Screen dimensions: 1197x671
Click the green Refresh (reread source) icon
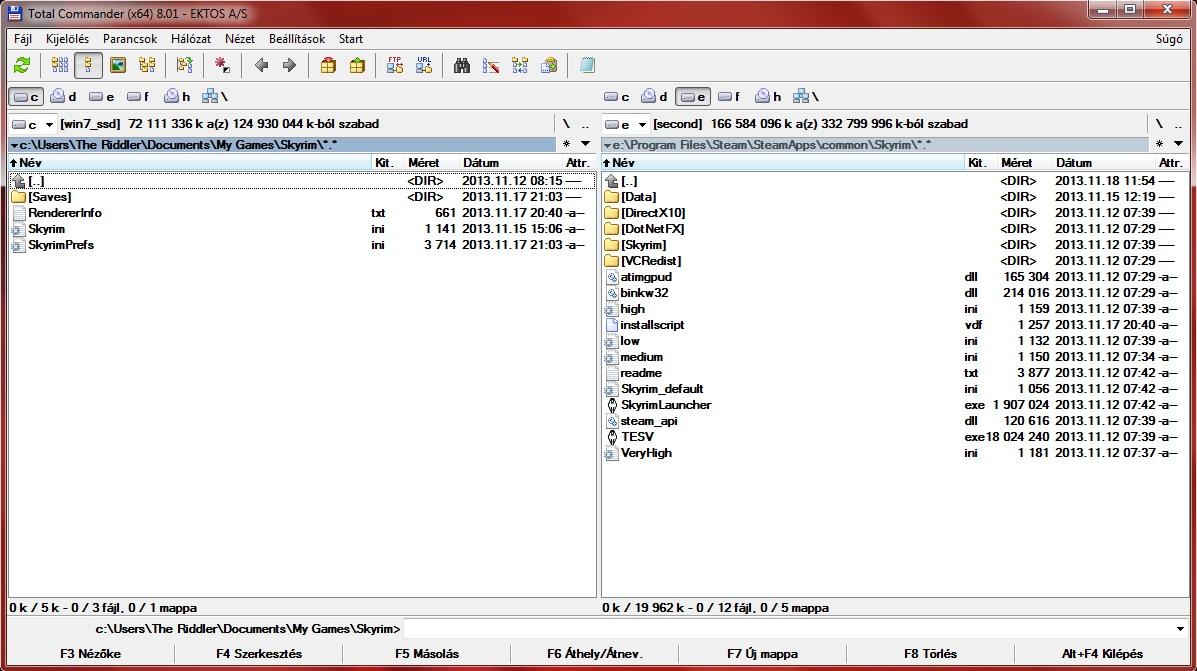point(22,66)
